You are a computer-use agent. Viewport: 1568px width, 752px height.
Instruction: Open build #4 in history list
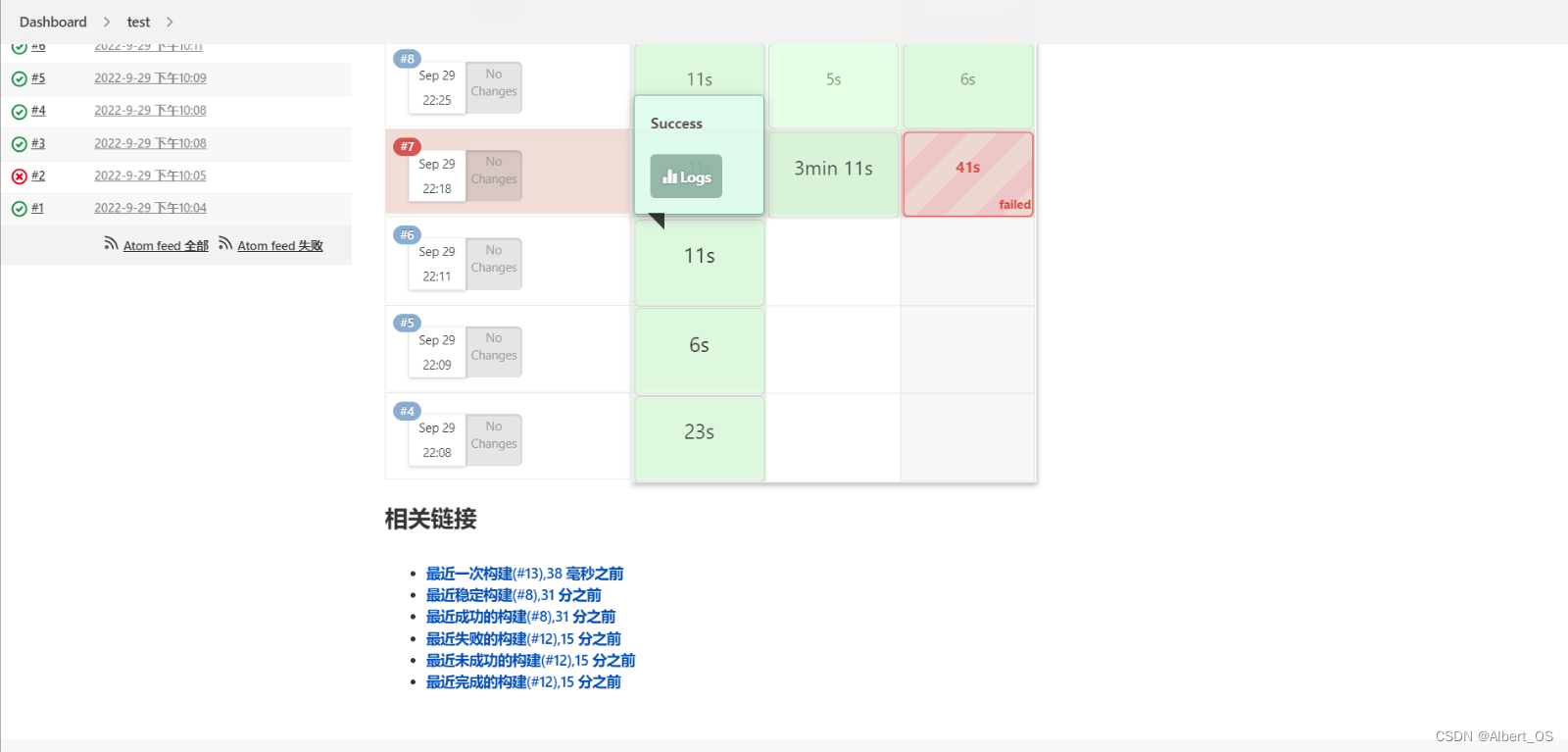click(38, 110)
